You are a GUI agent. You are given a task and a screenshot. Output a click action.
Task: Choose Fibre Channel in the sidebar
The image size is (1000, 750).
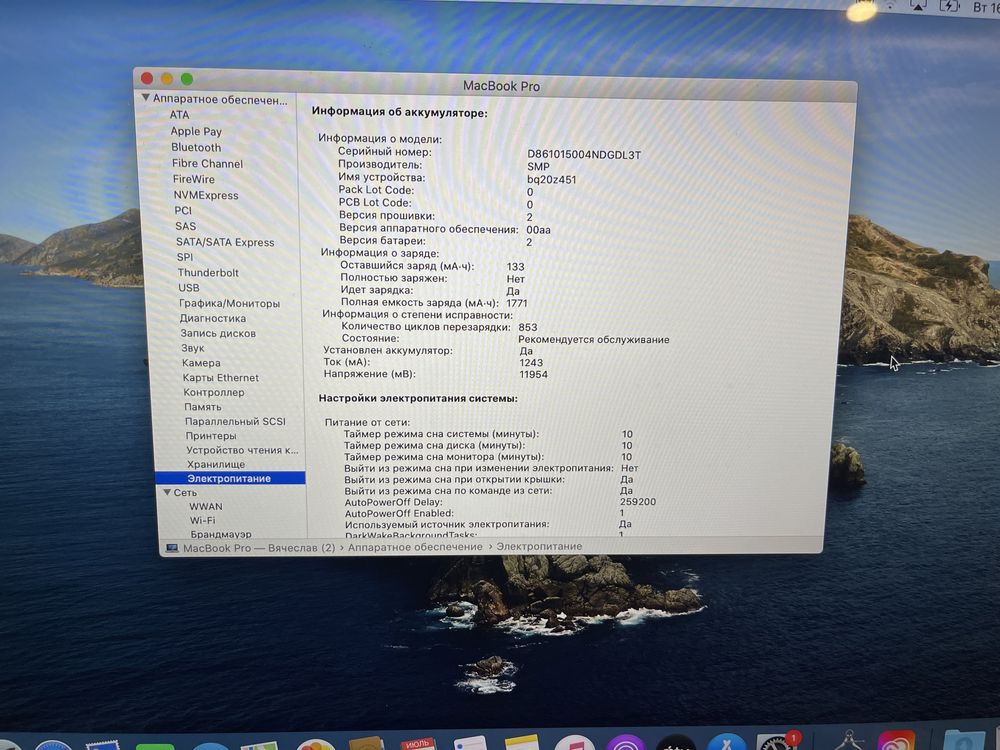pyautogui.click(x=207, y=163)
